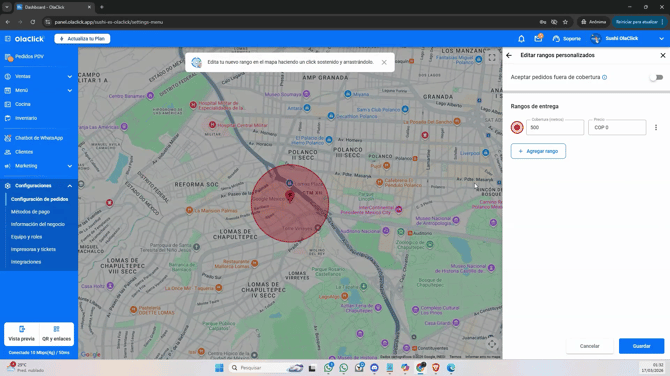Close the Editar rangos personalizados panel
This screenshot has height=376, width=670.
pyautogui.click(x=663, y=55)
